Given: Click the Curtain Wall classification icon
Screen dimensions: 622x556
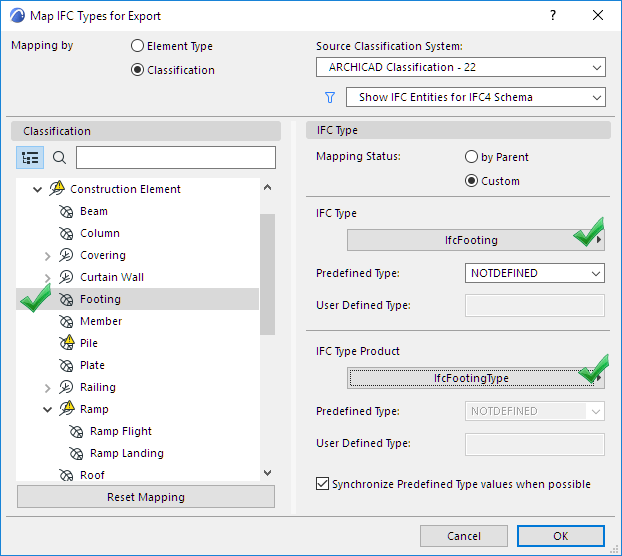Looking at the screenshot, I should 66,277.
